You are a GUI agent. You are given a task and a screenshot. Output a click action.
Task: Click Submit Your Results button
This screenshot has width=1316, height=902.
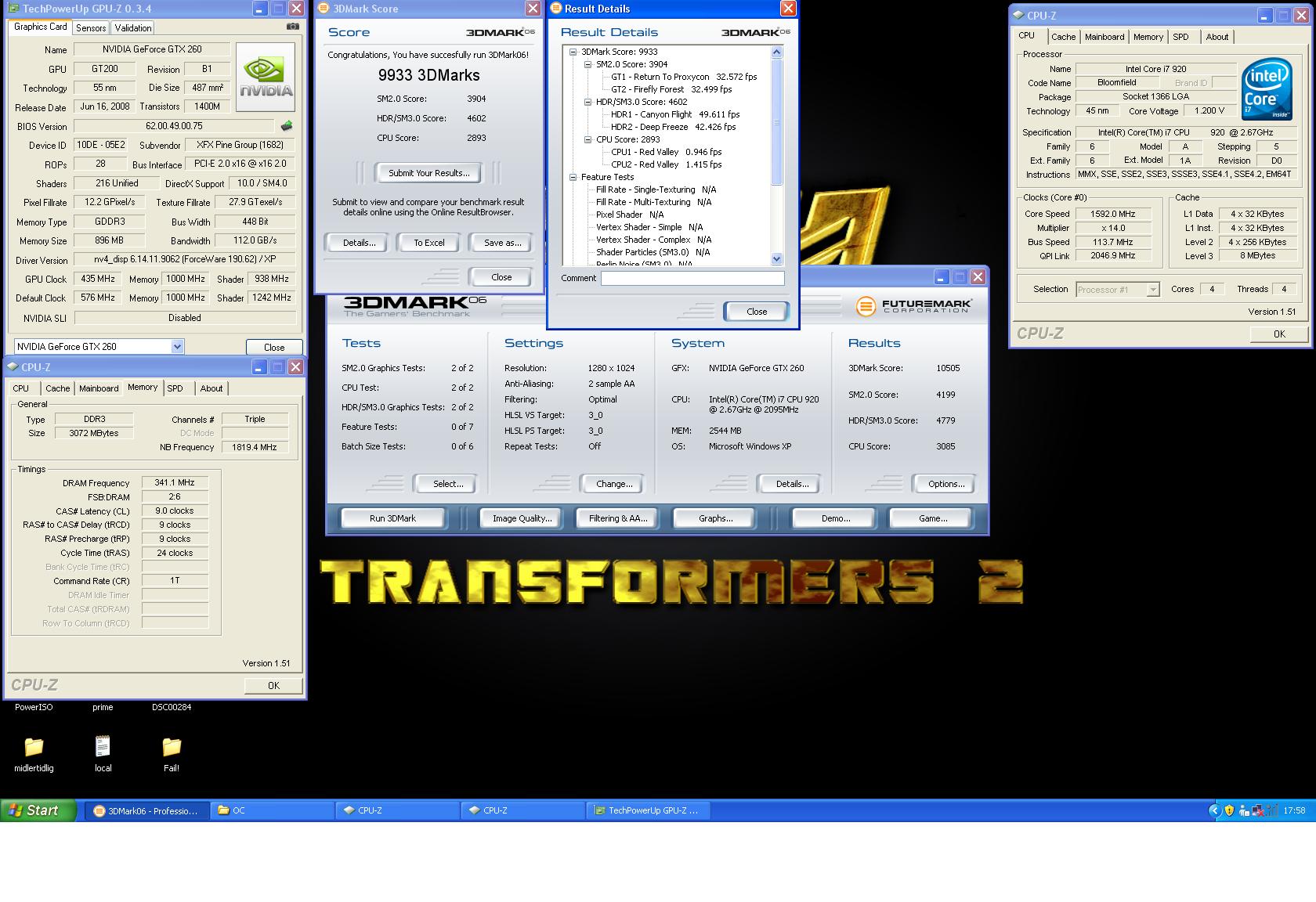[x=428, y=173]
